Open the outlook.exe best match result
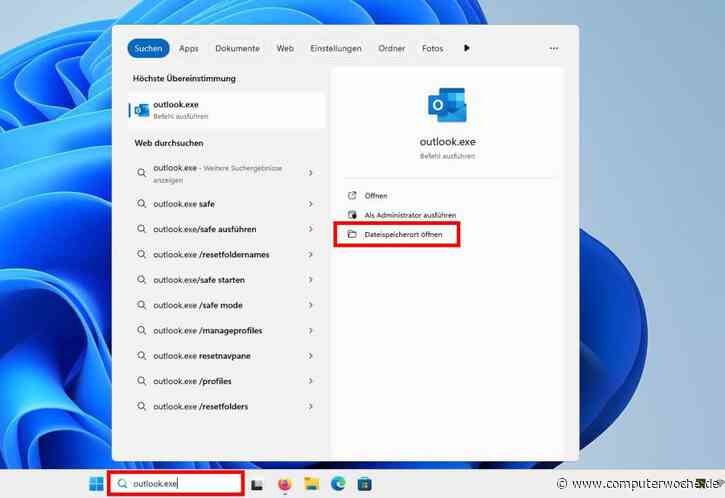This screenshot has height=498, width=725. [x=227, y=110]
